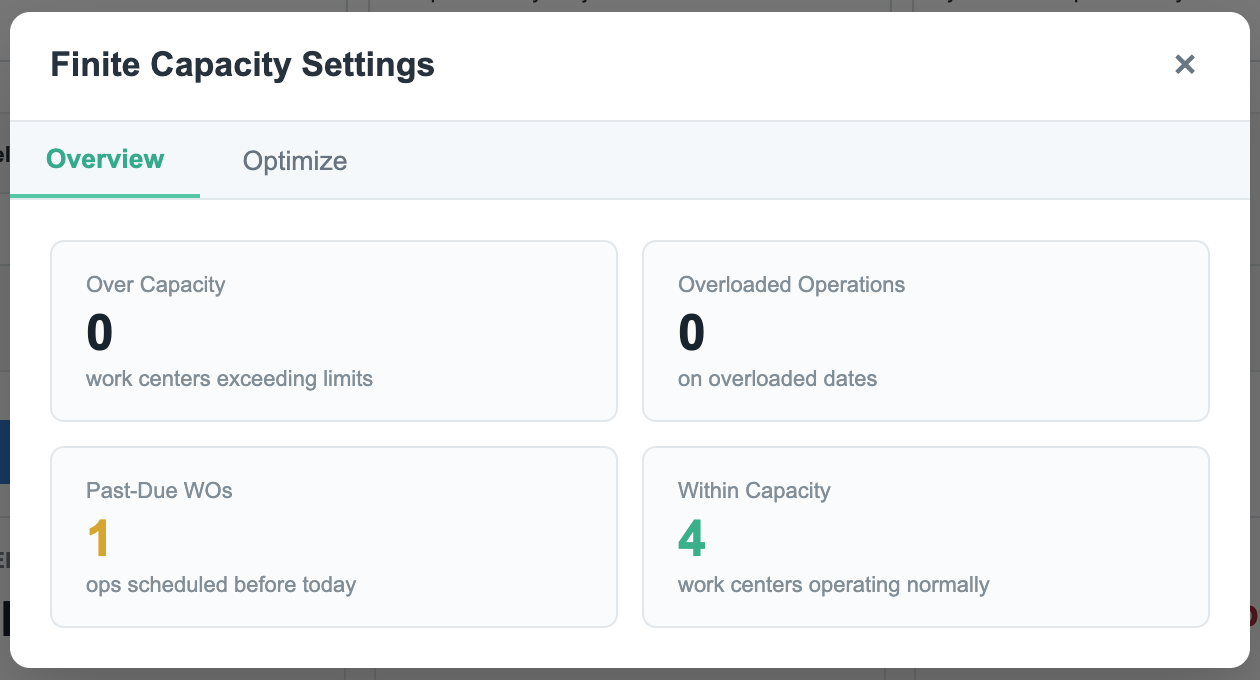The width and height of the screenshot is (1260, 680).
Task: Close the Finite Capacity Settings dialog
Action: tap(1185, 65)
